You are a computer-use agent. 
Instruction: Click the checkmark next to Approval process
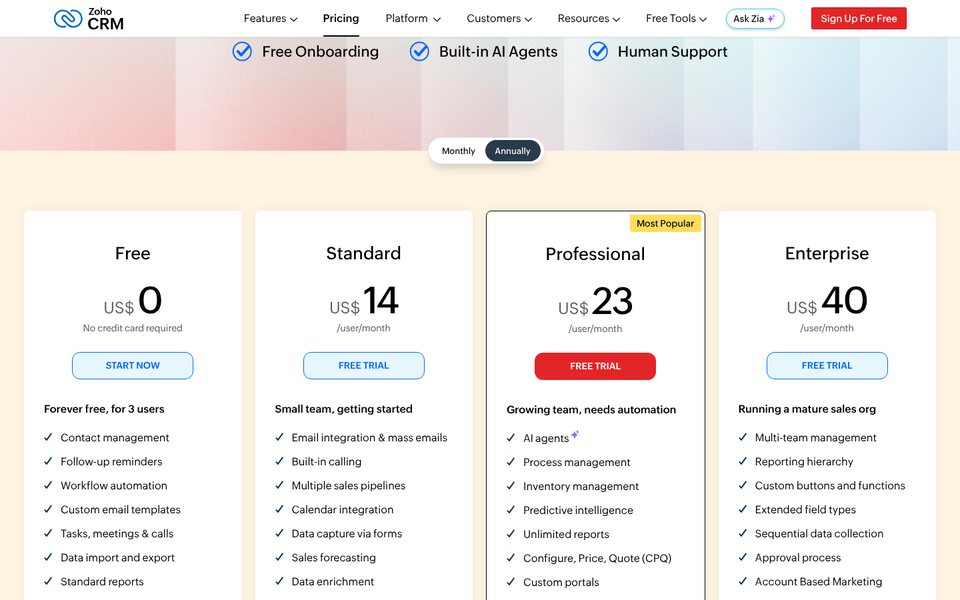pos(743,557)
